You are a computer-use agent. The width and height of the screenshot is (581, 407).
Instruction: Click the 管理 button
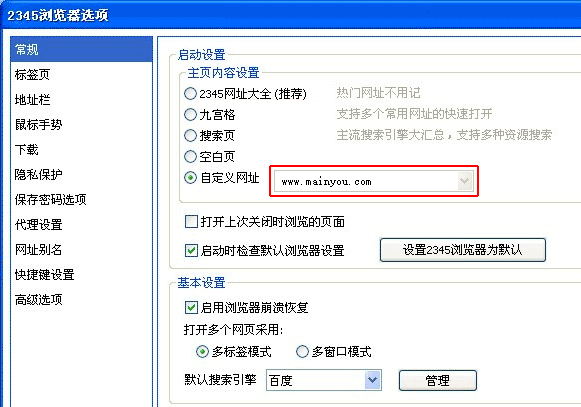click(438, 380)
